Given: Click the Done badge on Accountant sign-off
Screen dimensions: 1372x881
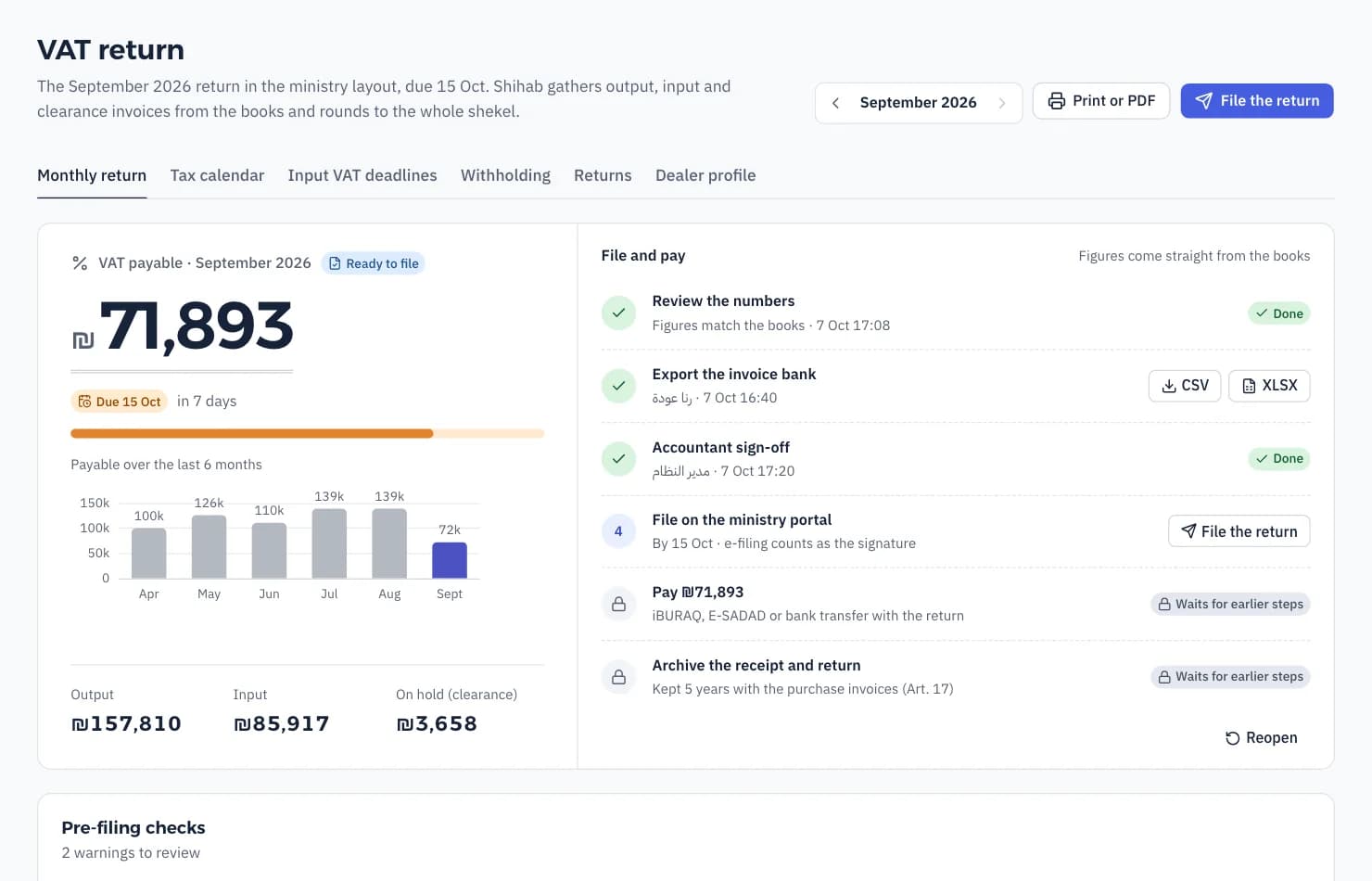Looking at the screenshot, I should [x=1278, y=458].
